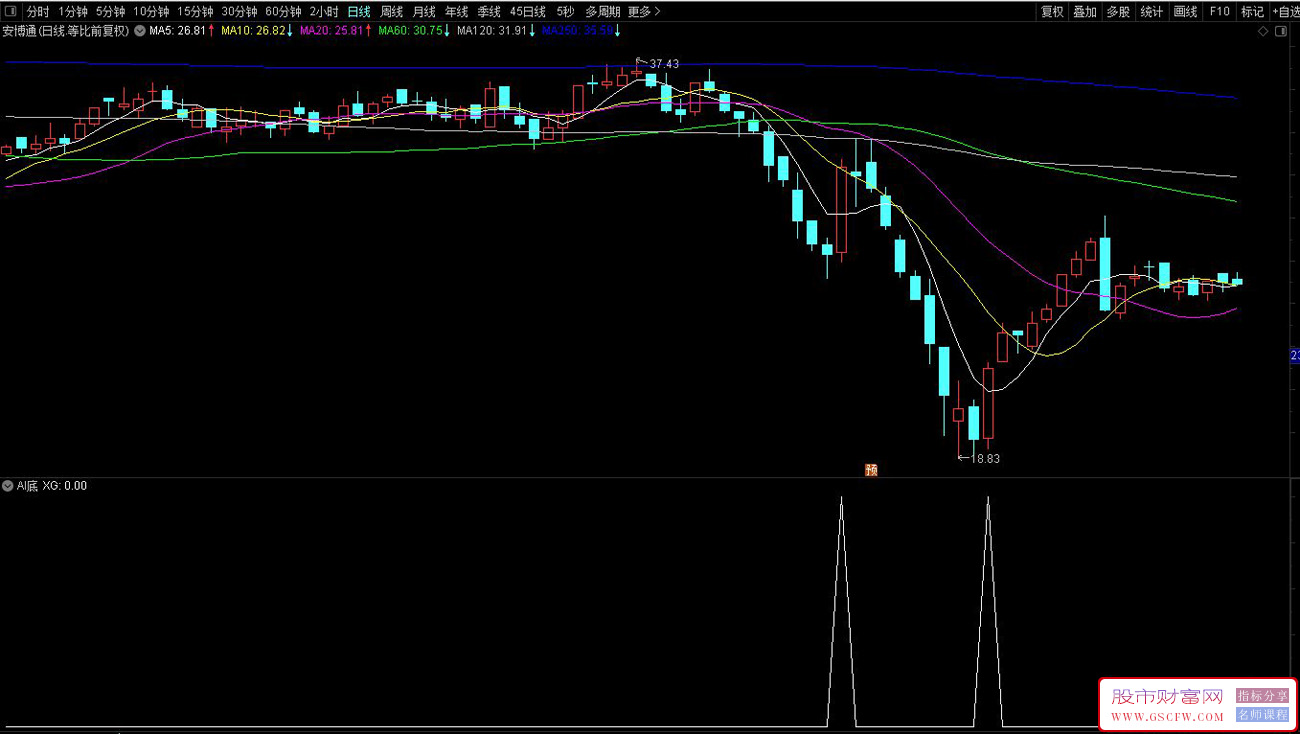Open the 多股 multi-stock view
The image size is (1300, 734).
point(1118,12)
